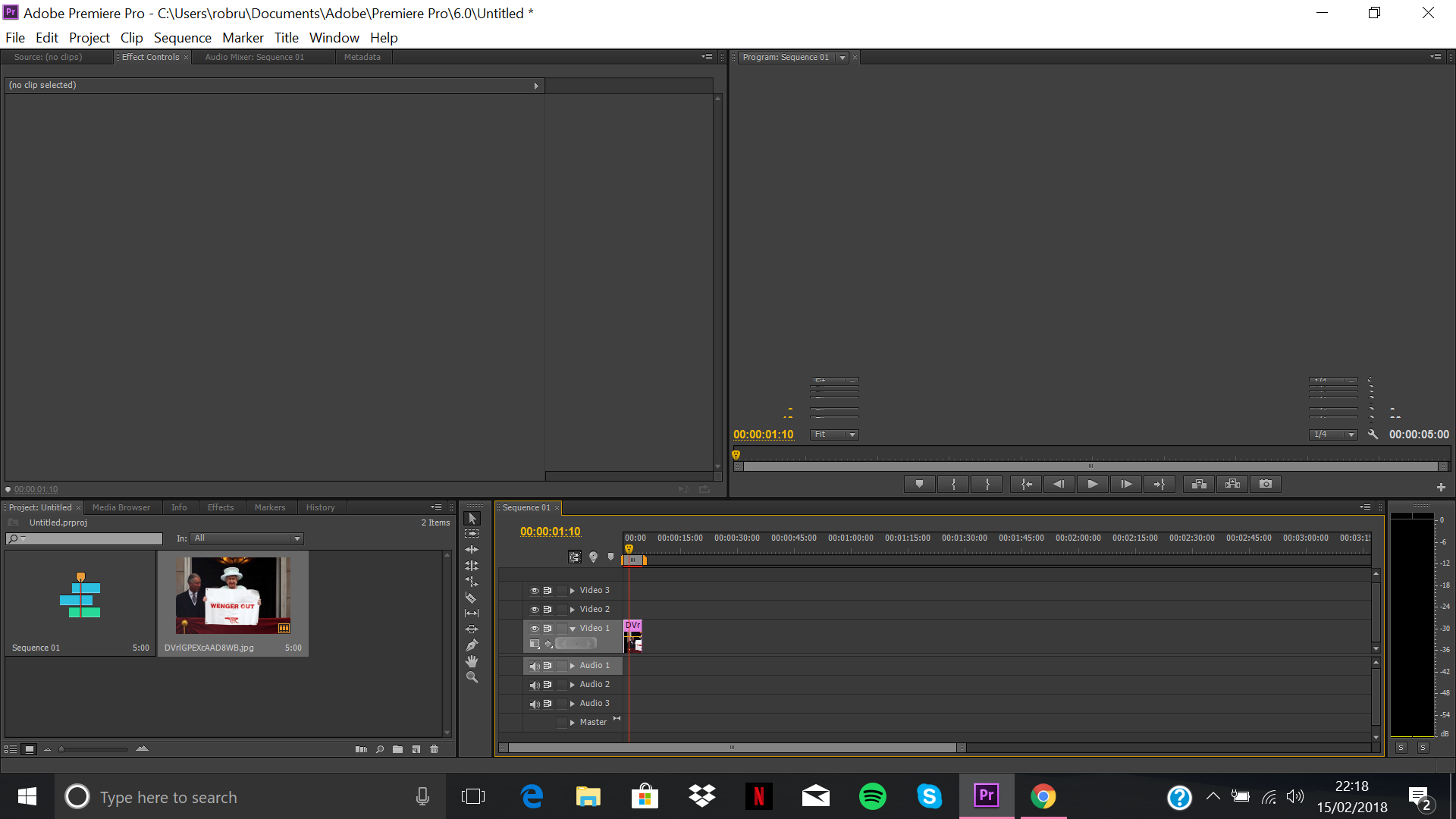Click the Program Monitor settings wrench
Image resolution: width=1456 pixels, height=819 pixels.
click(1373, 435)
